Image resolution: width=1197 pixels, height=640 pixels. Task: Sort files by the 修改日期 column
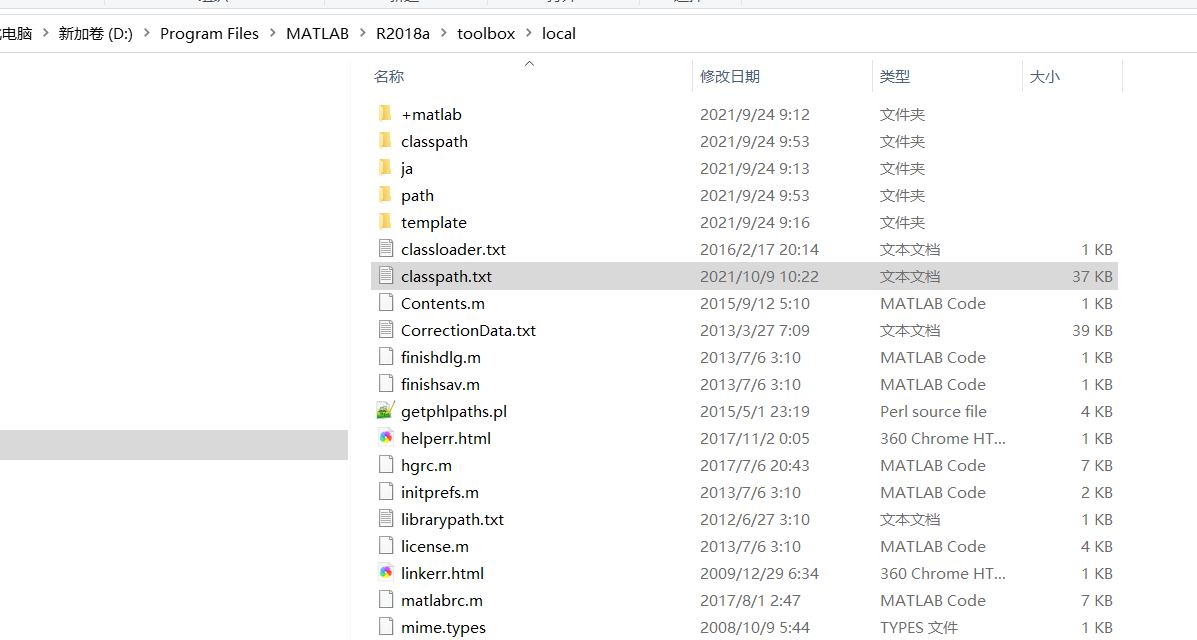(731, 76)
